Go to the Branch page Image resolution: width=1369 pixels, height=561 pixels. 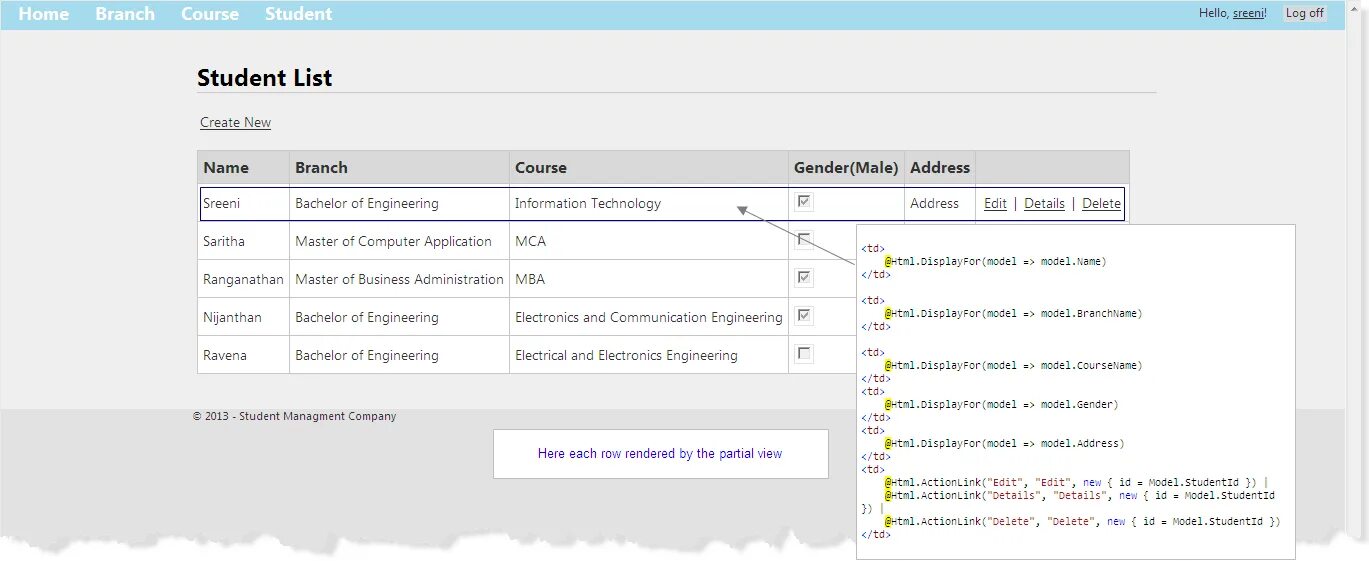coord(125,14)
